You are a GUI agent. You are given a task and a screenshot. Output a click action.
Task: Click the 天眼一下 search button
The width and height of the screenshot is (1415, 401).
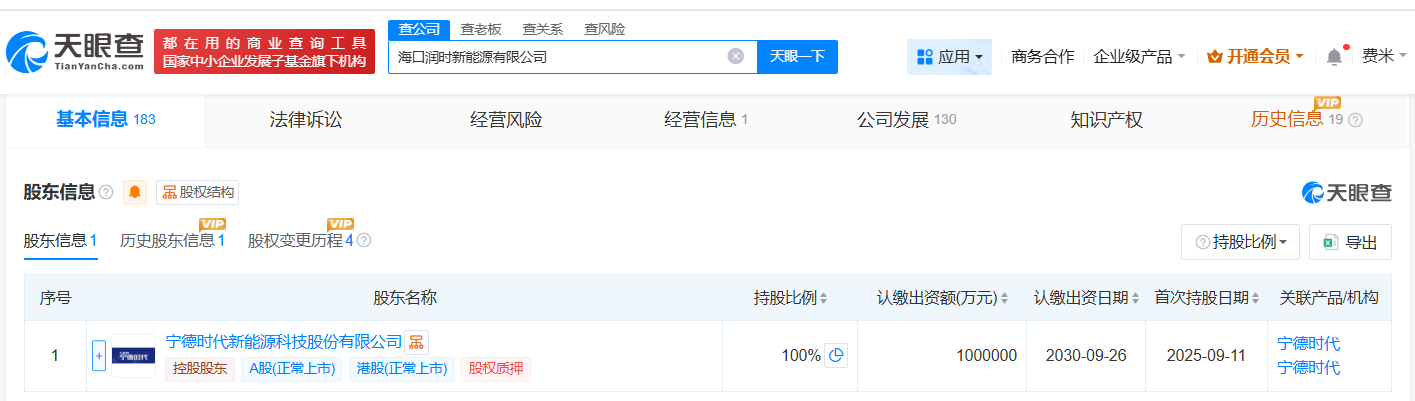coord(797,57)
